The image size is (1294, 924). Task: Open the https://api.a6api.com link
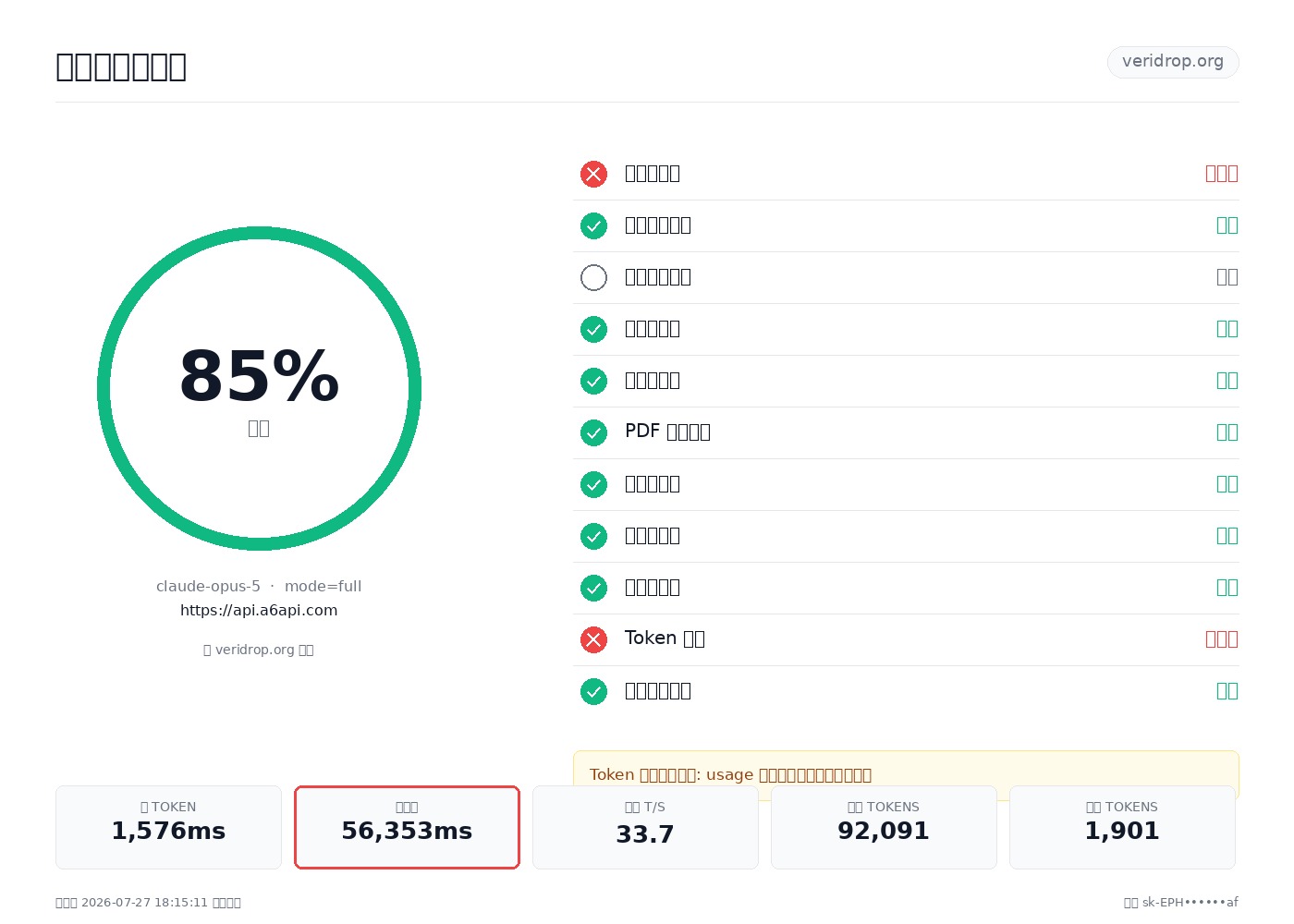coord(259,610)
